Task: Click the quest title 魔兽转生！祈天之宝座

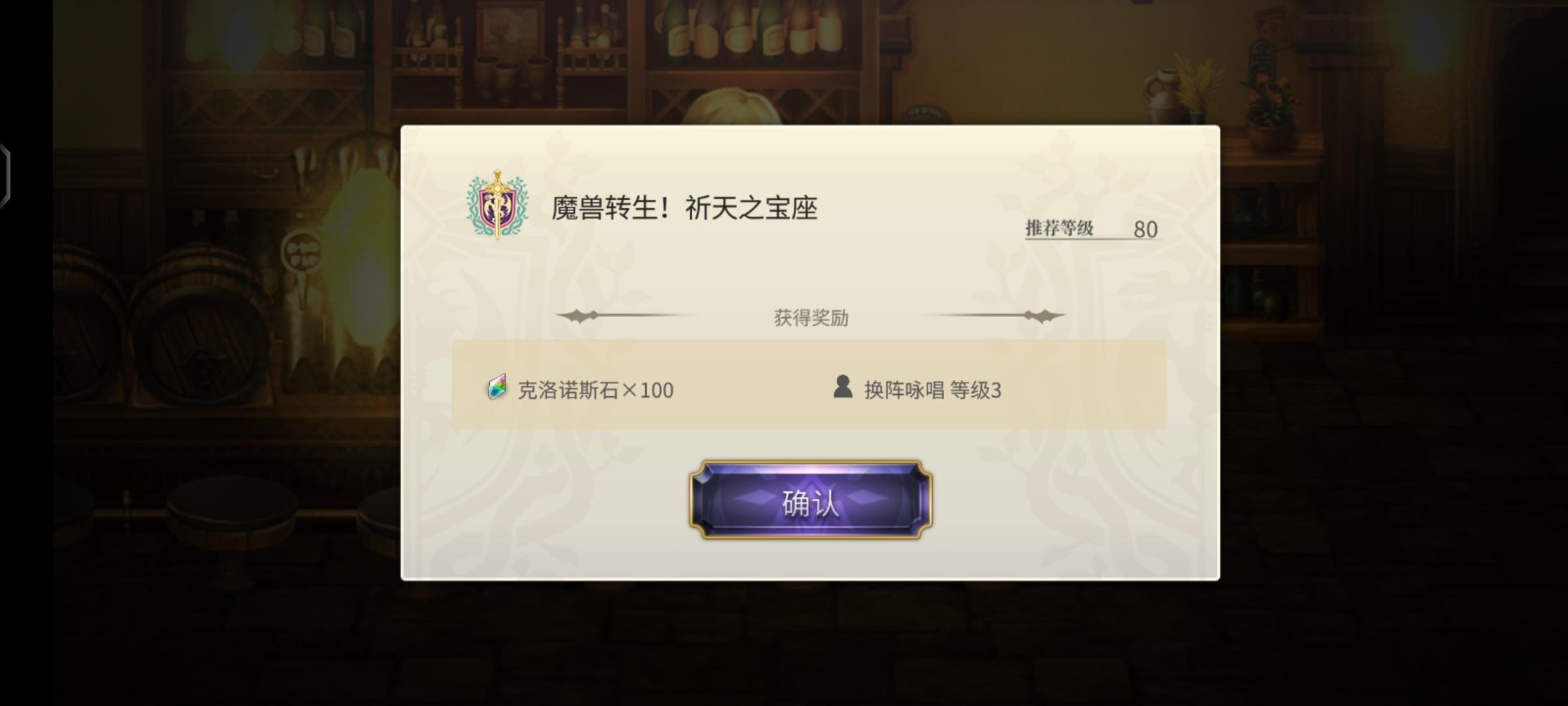Action: click(x=684, y=208)
